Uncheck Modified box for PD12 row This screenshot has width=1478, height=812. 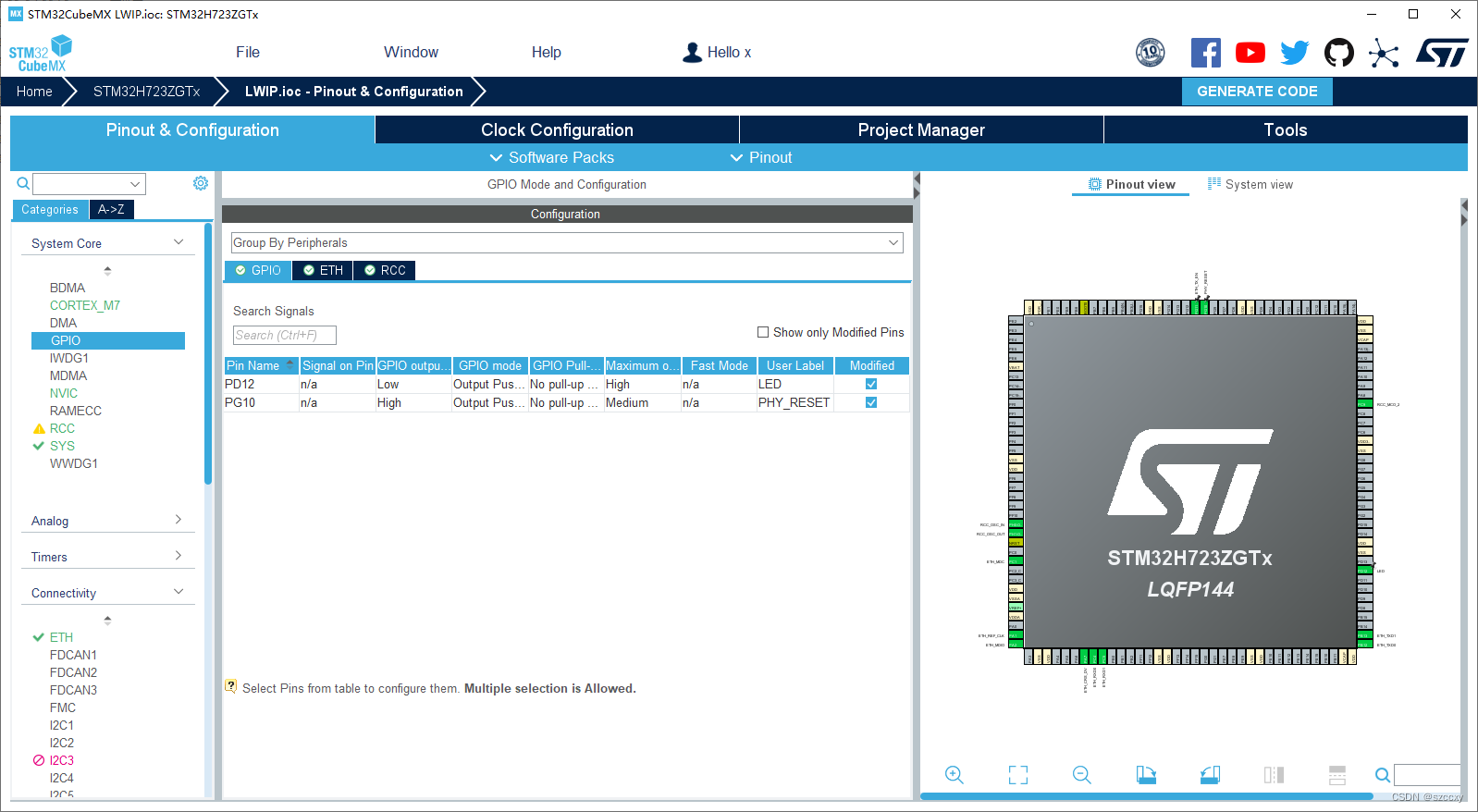[x=871, y=384]
